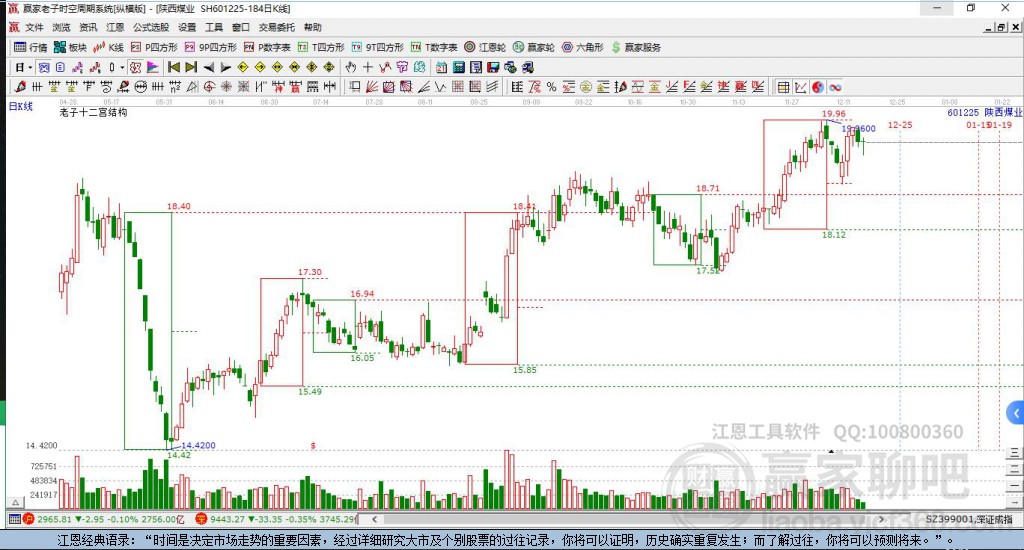Launch the 赢家轮 wheel tool
1024x550 pixels.
(534, 47)
